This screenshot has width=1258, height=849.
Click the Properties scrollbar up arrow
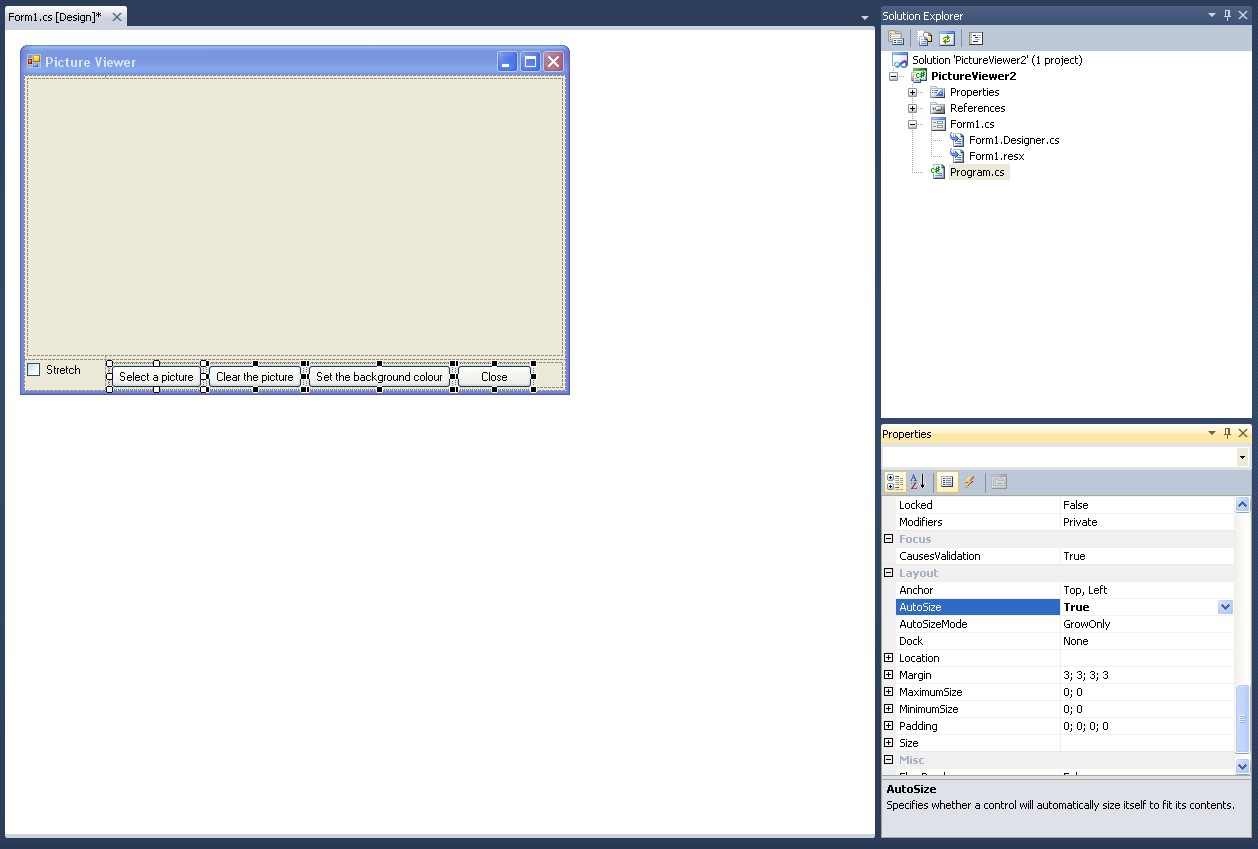pyautogui.click(x=1243, y=505)
